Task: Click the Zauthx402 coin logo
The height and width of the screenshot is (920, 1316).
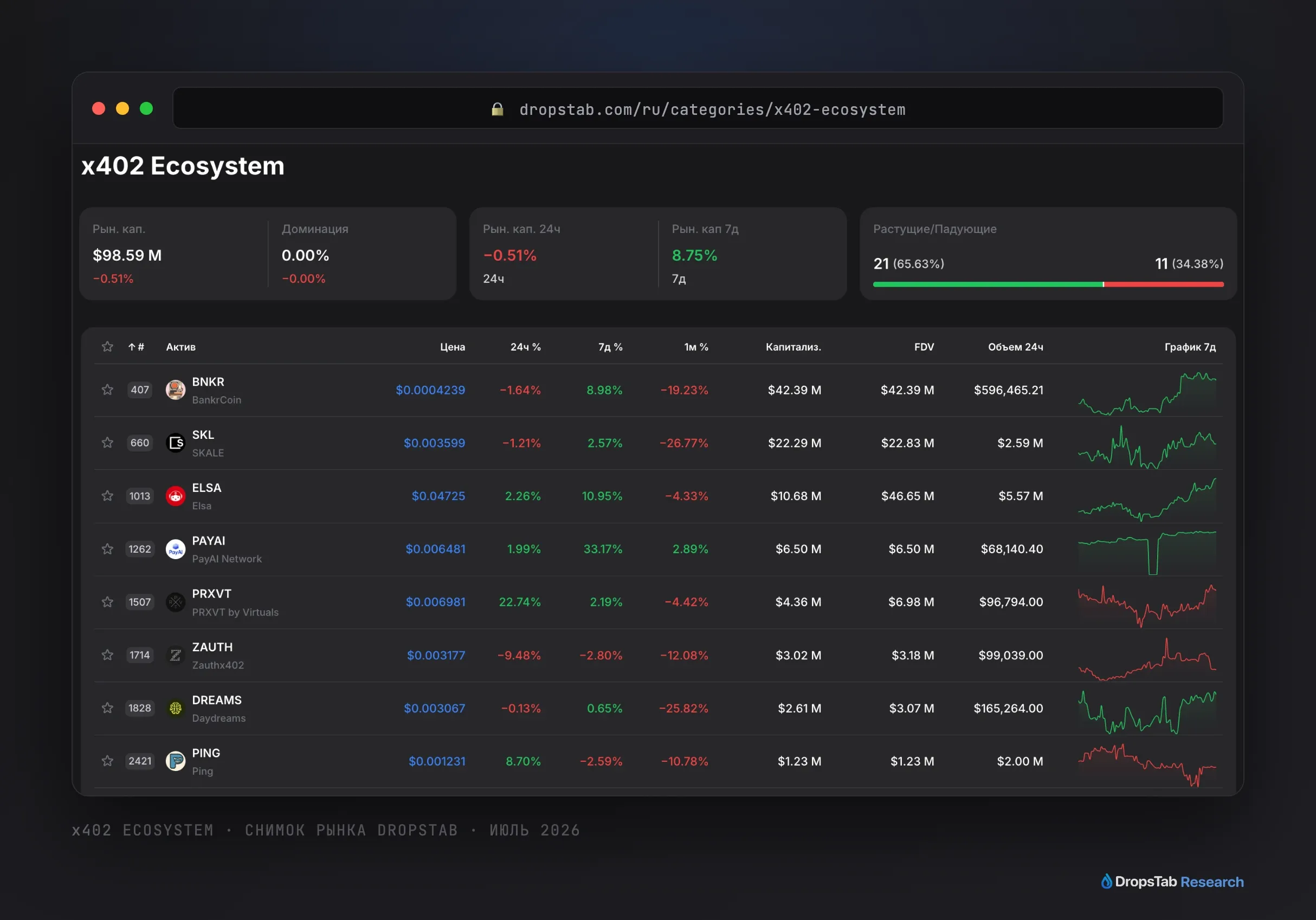Action: [176, 655]
